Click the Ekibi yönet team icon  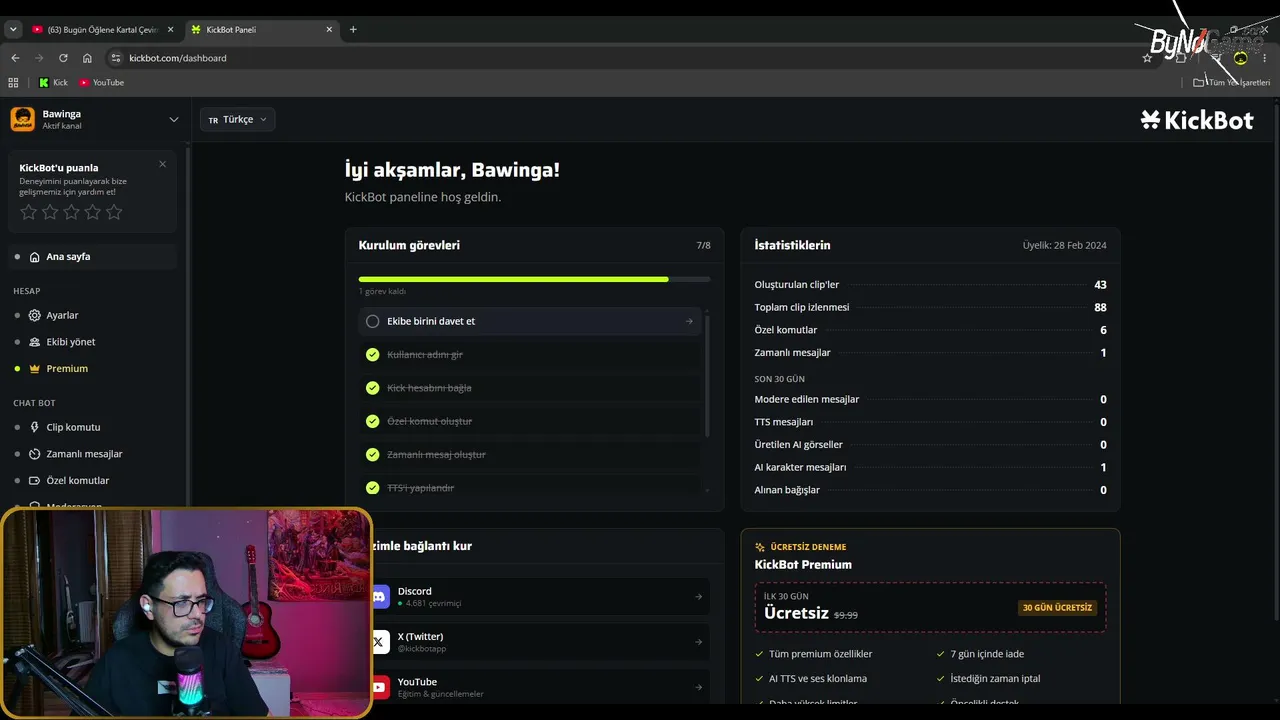(x=35, y=342)
